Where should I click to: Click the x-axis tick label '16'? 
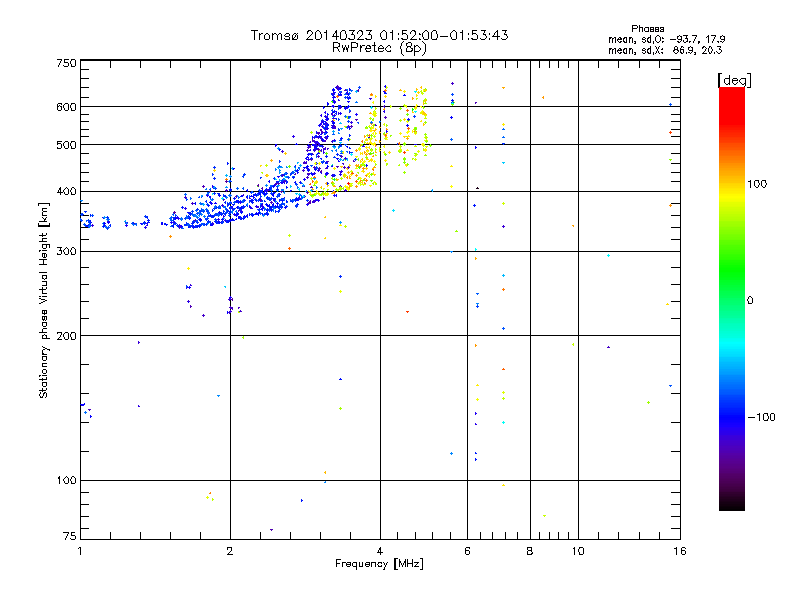pyautogui.click(x=680, y=551)
